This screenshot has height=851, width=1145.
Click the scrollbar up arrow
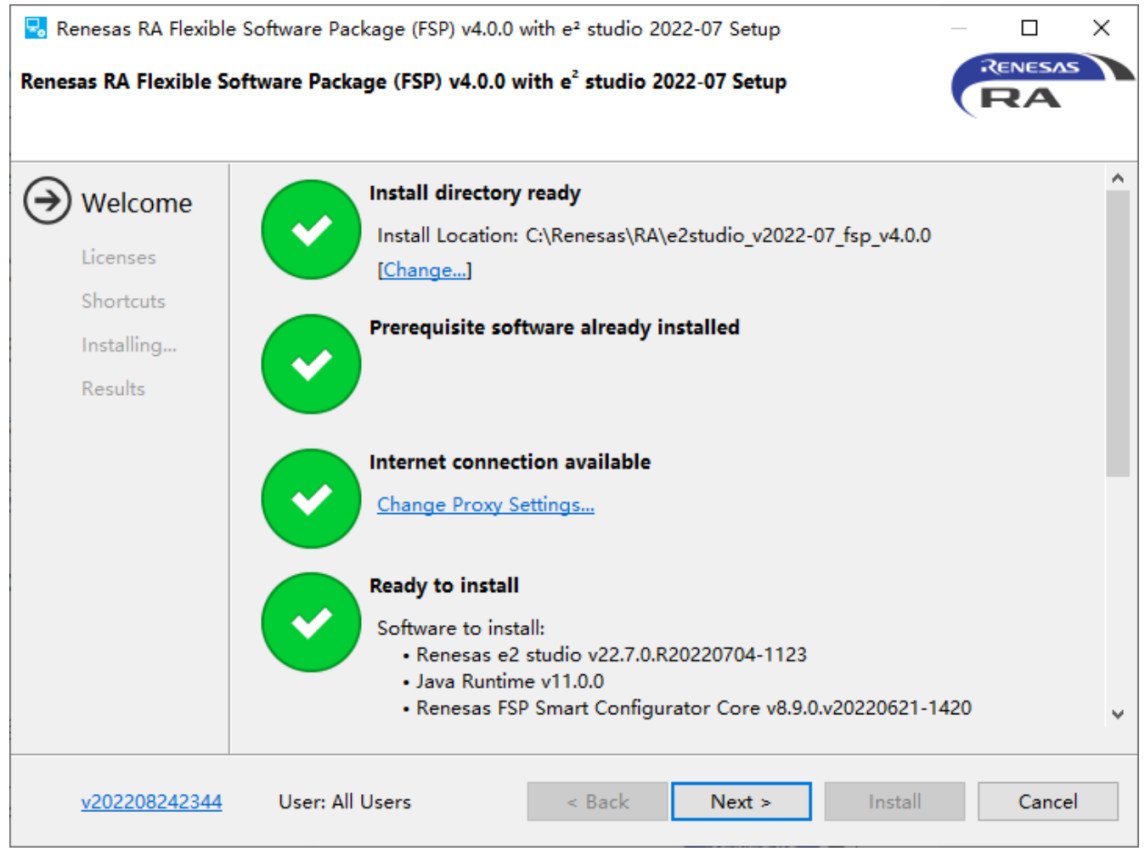[x=1117, y=179]
